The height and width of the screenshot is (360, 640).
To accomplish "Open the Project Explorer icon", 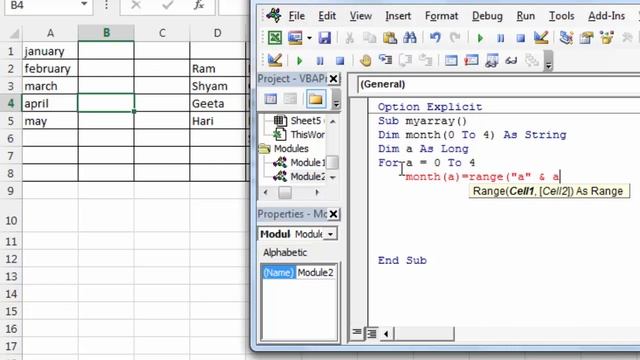I will (x=566, y=38).
